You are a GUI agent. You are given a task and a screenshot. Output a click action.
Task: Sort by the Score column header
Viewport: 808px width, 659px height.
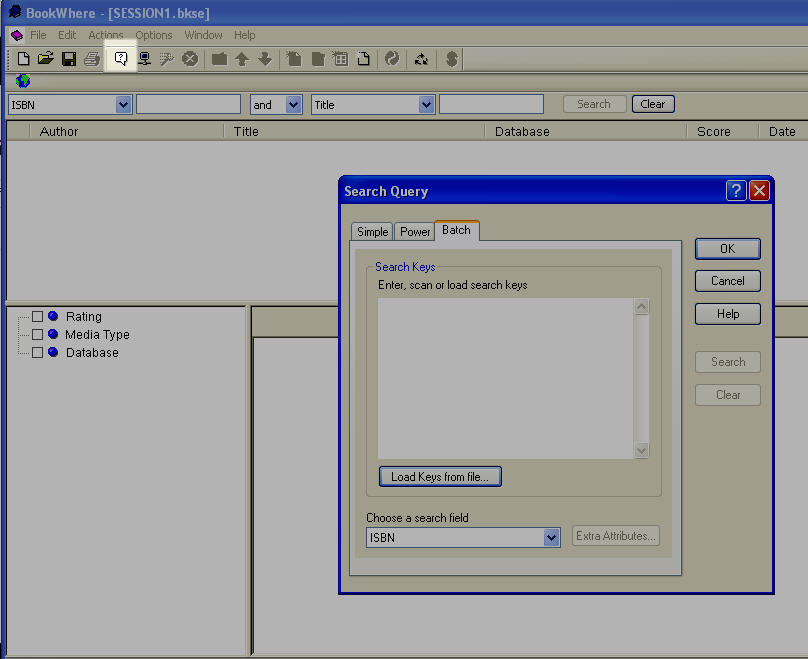click(723, 131)
